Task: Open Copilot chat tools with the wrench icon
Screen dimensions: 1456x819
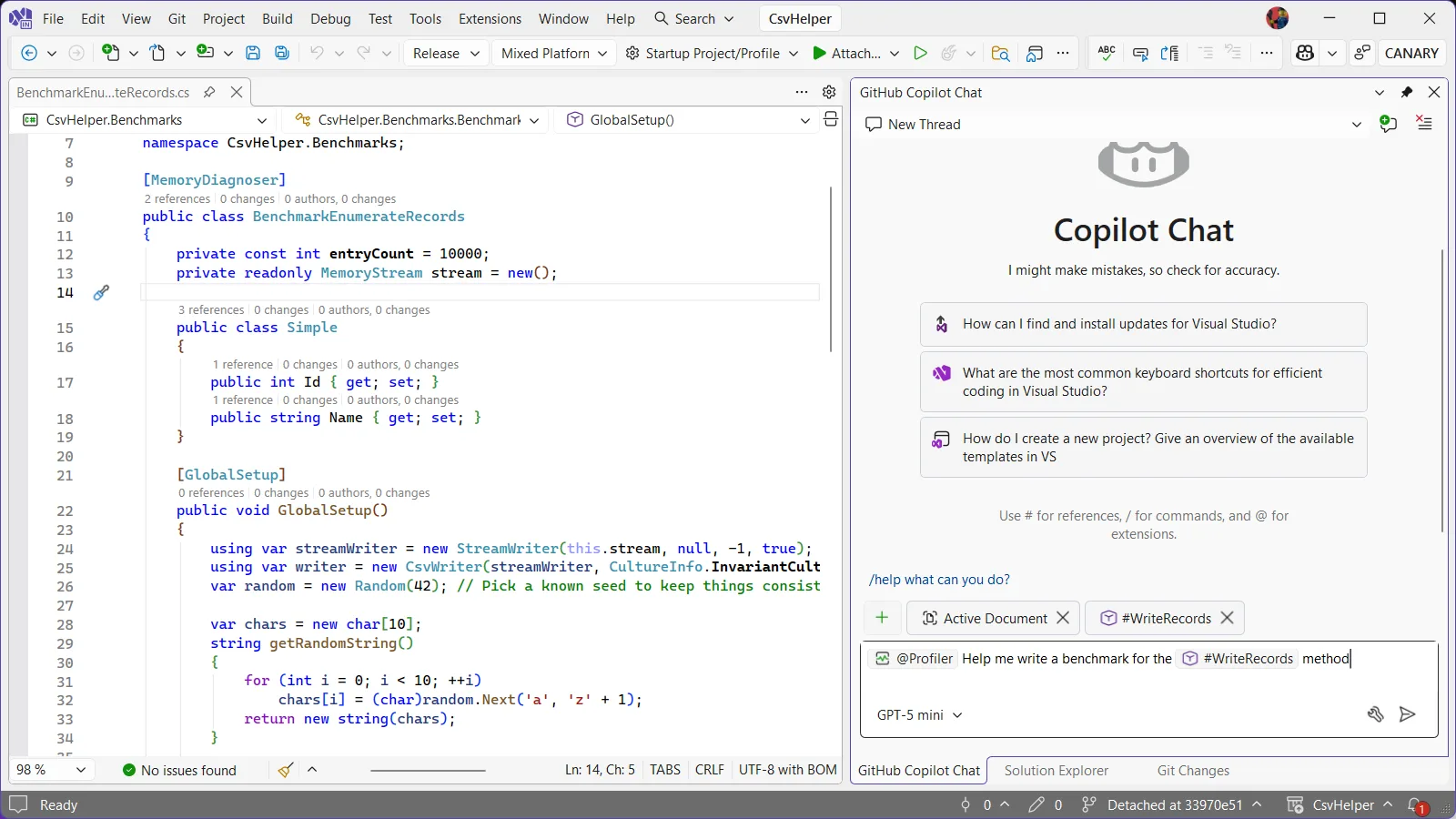Action: click(1377, 714)
